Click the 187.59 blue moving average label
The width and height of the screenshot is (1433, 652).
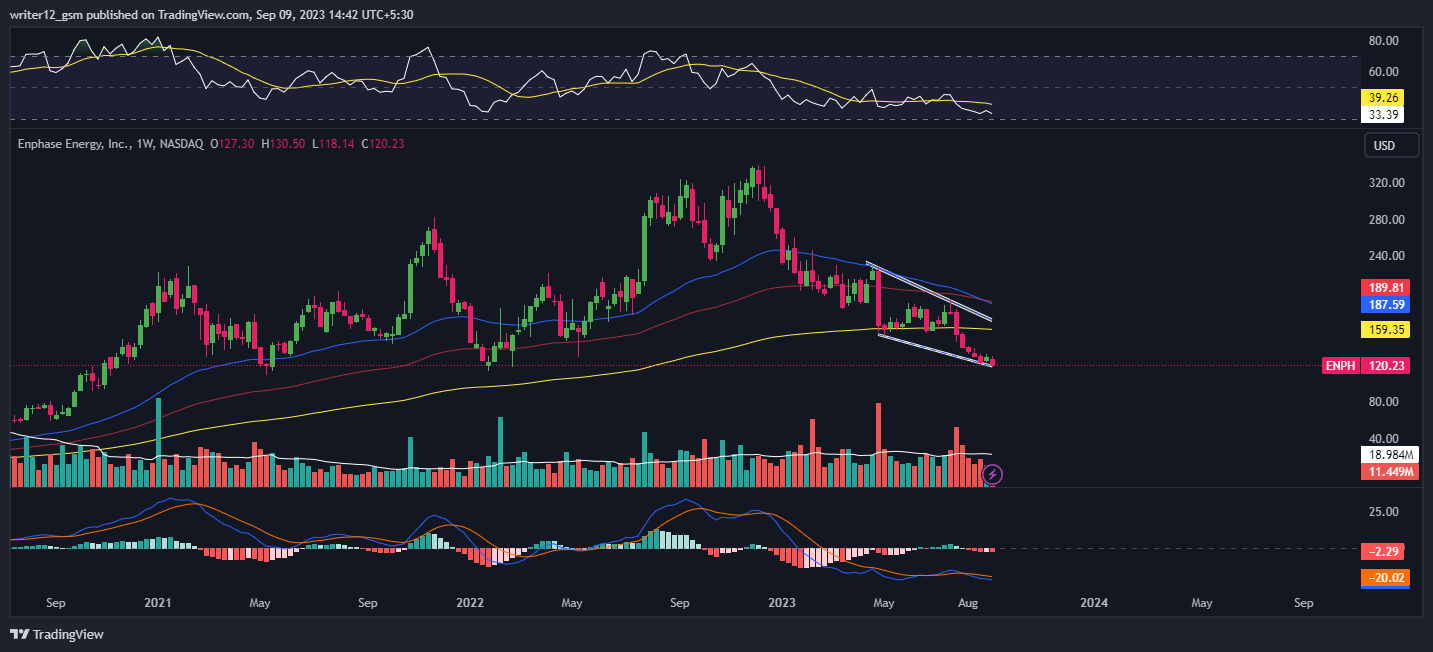coord(1385,303)
